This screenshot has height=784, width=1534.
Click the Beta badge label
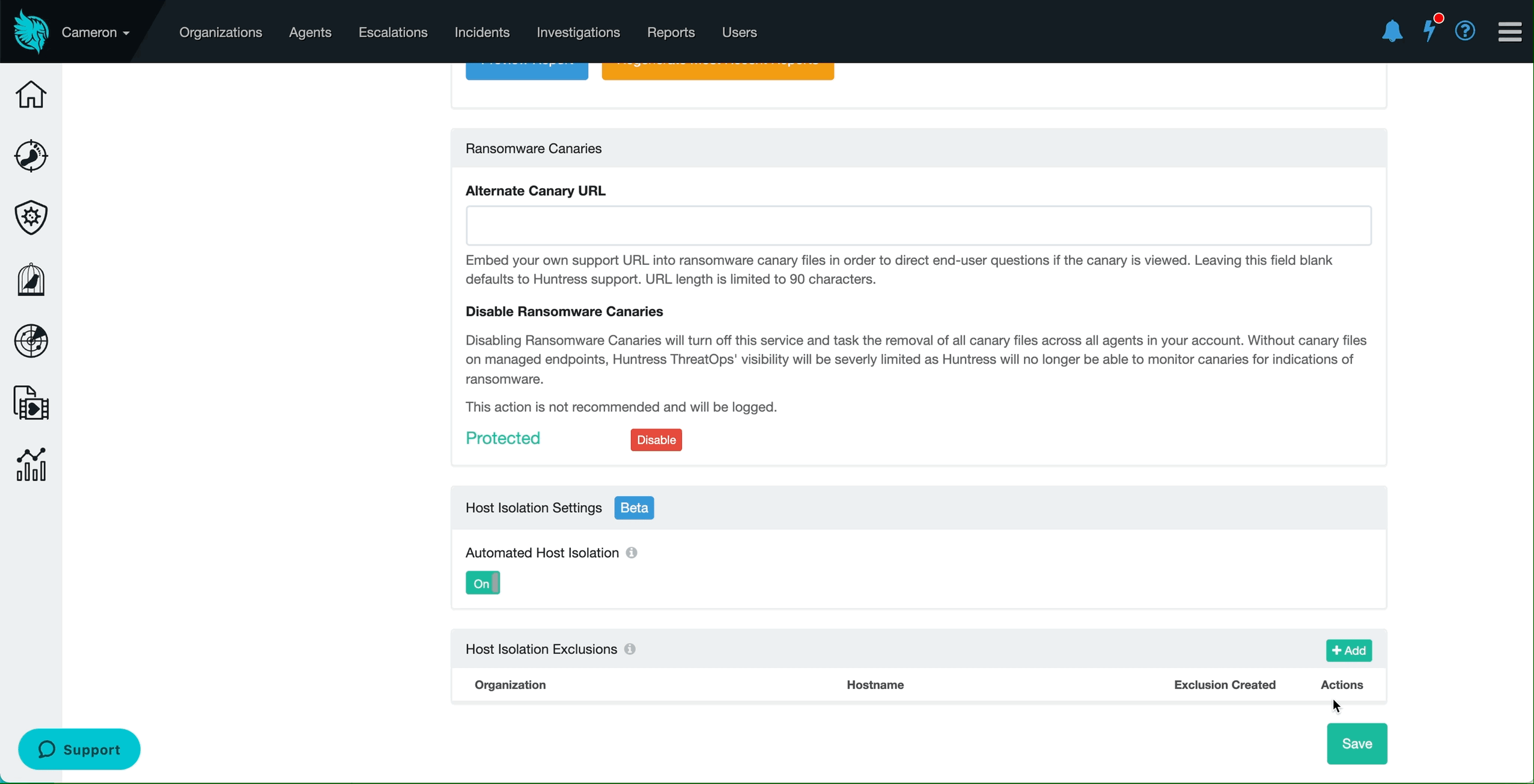634,508
